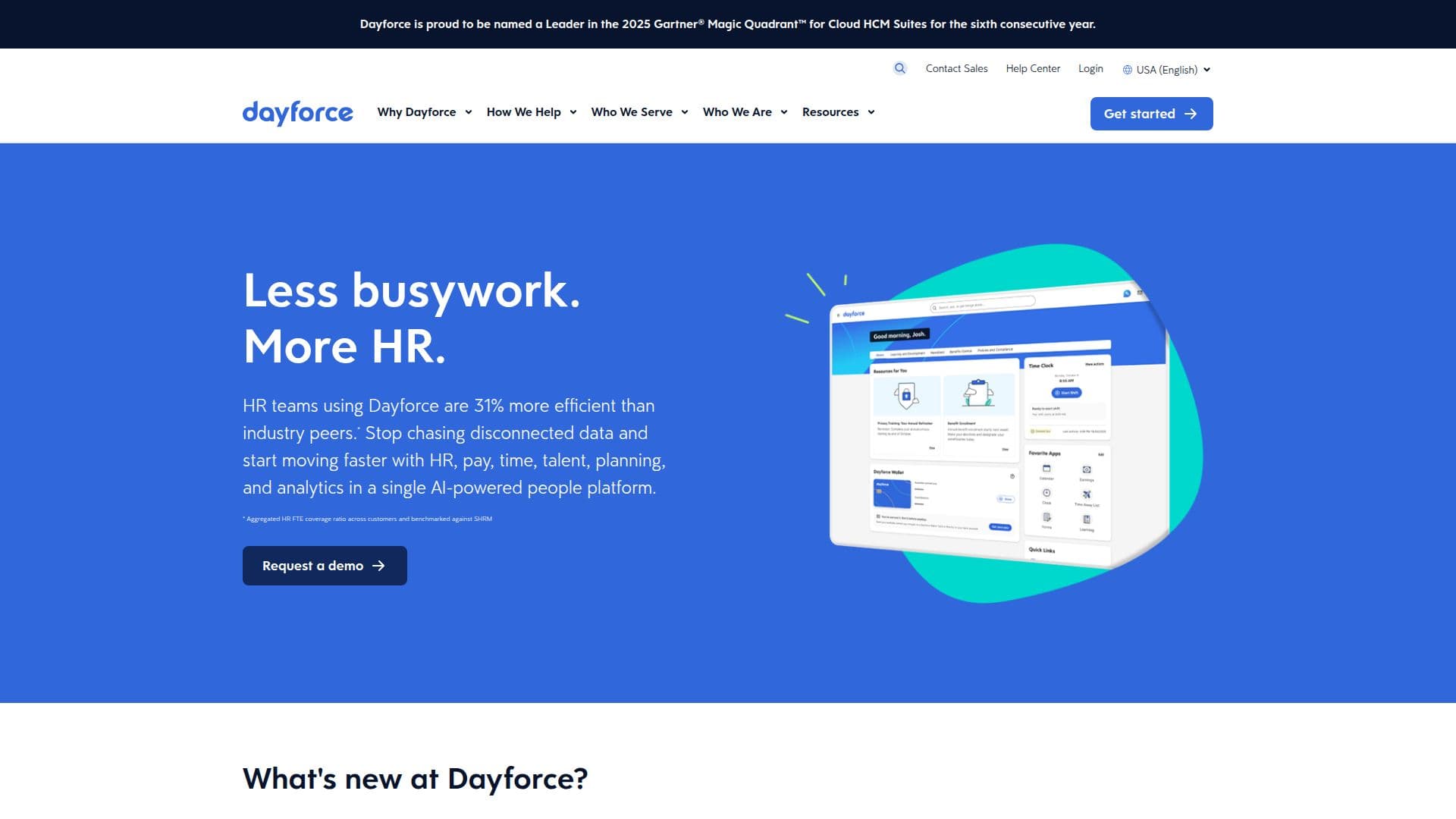Viewport: 1456px width, 819px height.
Task: Open the USA (English) language dropdown
Action: (x=1167, y=70)
